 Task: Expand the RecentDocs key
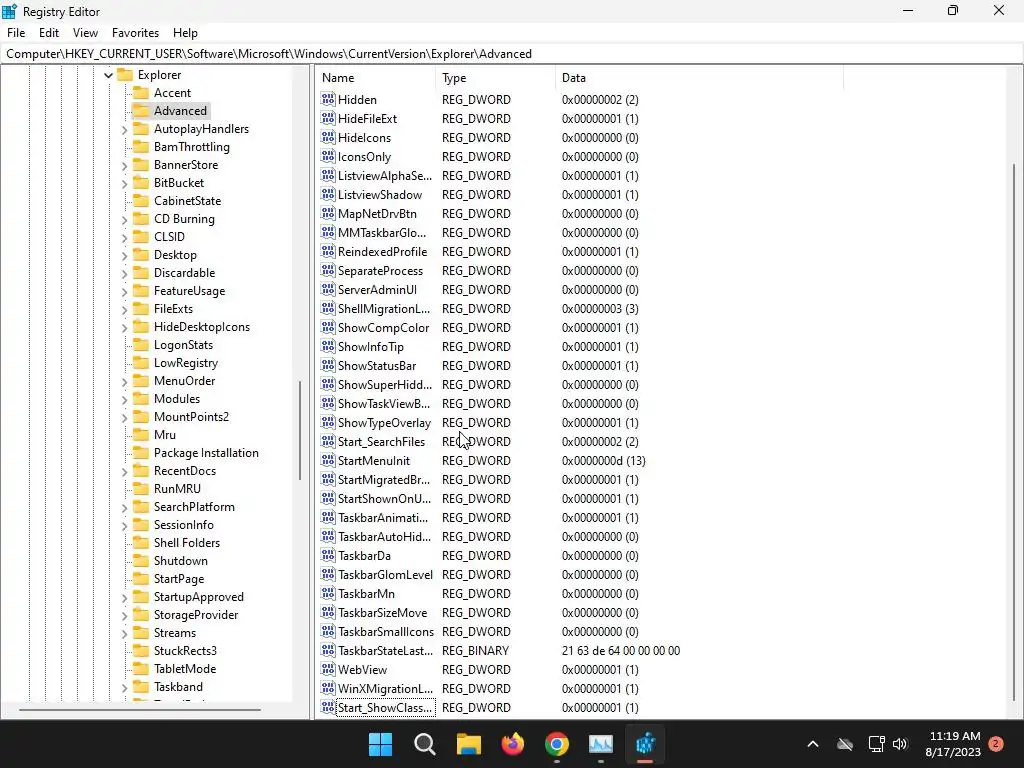tap(124, 472)
